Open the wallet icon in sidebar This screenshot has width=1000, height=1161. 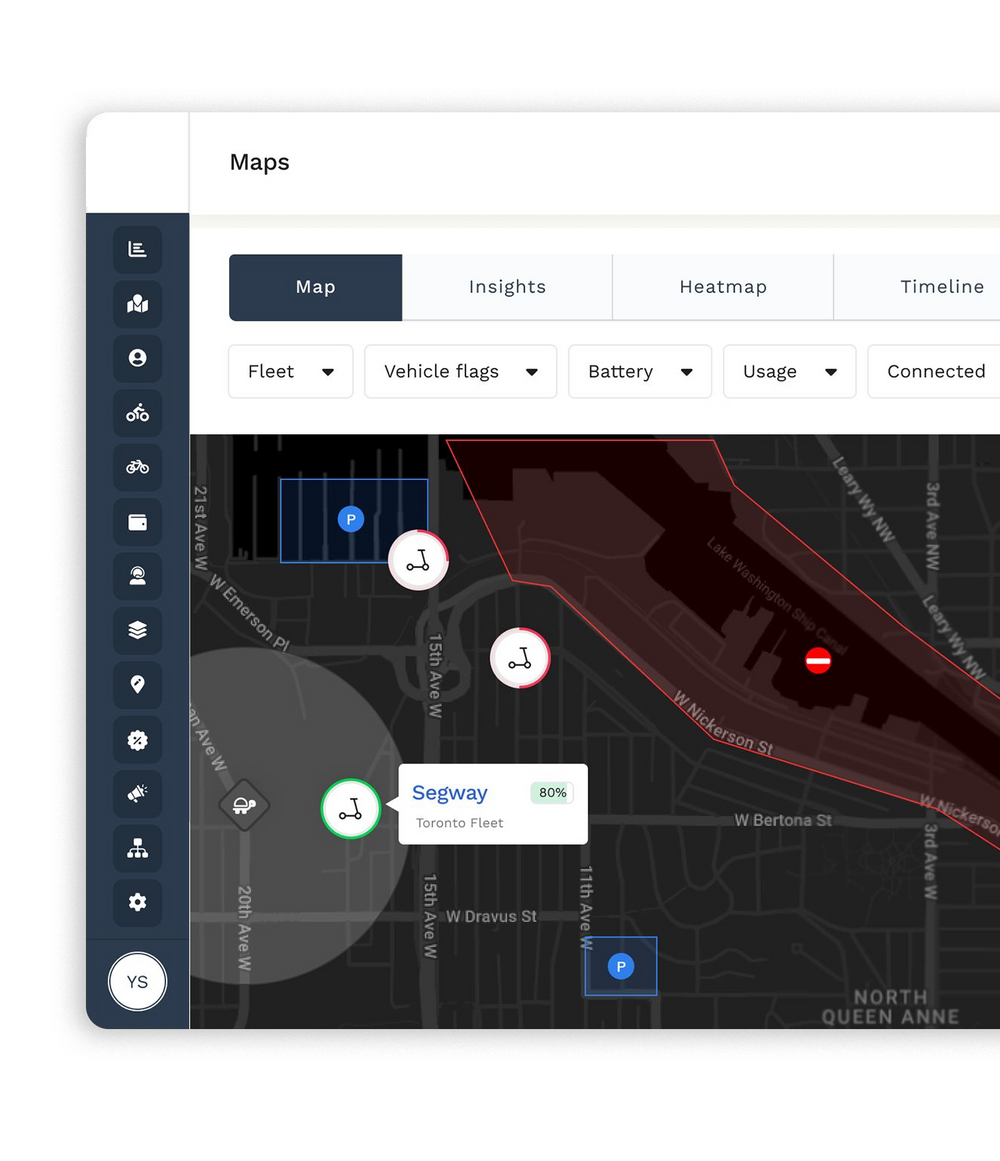tap(138, 522)
